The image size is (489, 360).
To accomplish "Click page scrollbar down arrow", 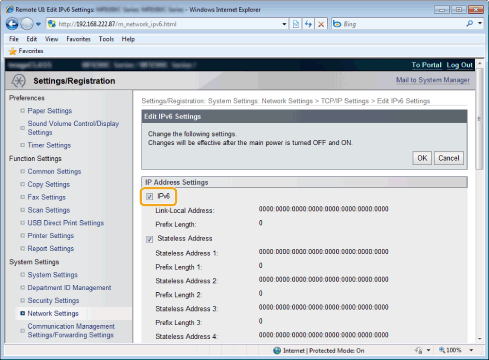I will coord(480,338).
